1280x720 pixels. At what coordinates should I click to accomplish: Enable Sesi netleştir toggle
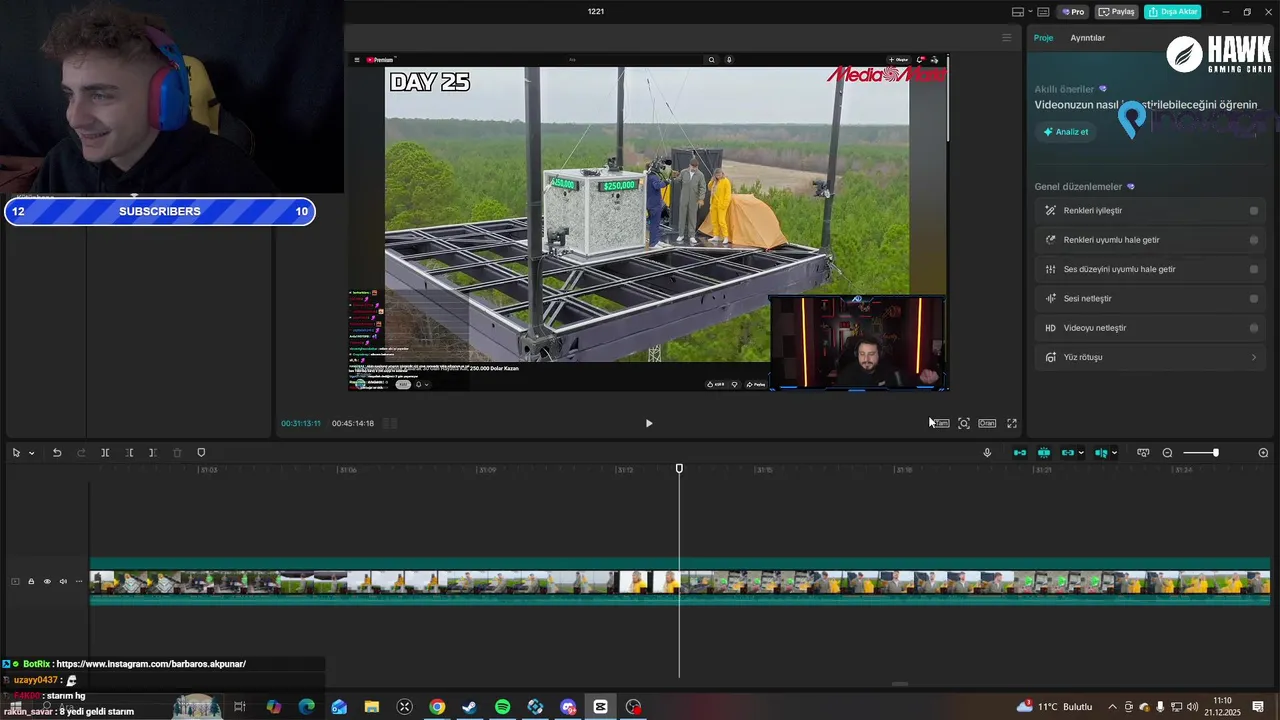pyautogui.click(x=1253, y=299)
